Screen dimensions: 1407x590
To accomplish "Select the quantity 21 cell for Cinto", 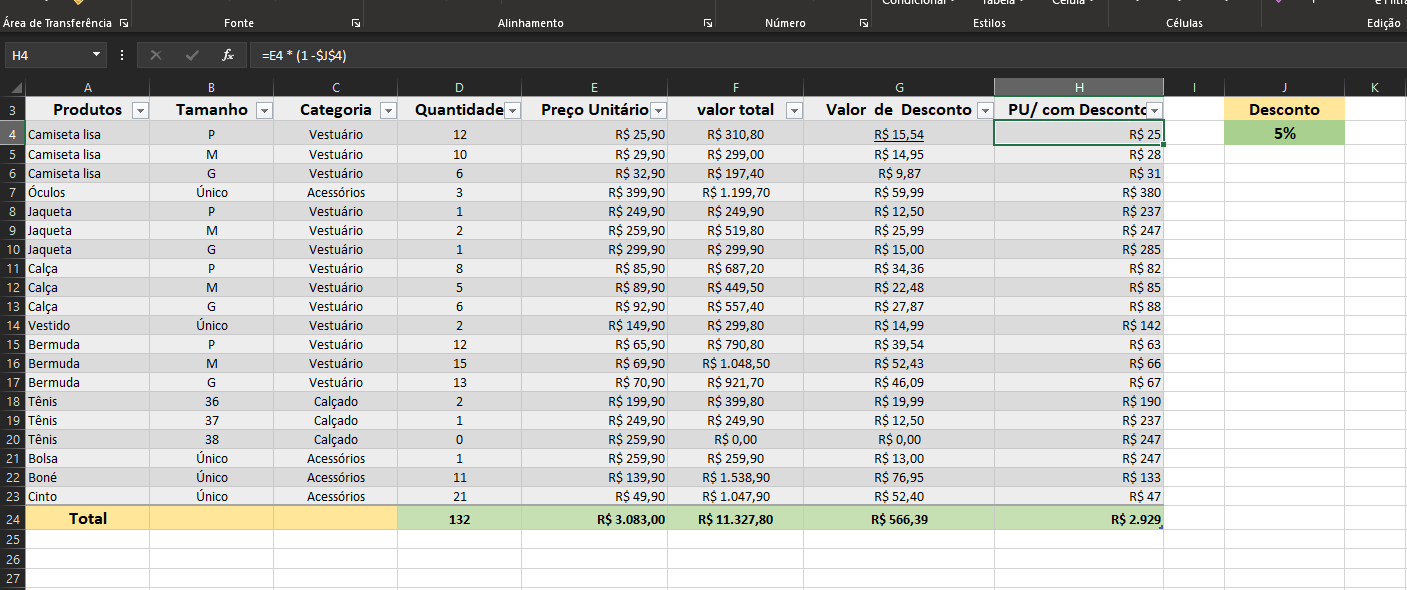I will point(459,496).
